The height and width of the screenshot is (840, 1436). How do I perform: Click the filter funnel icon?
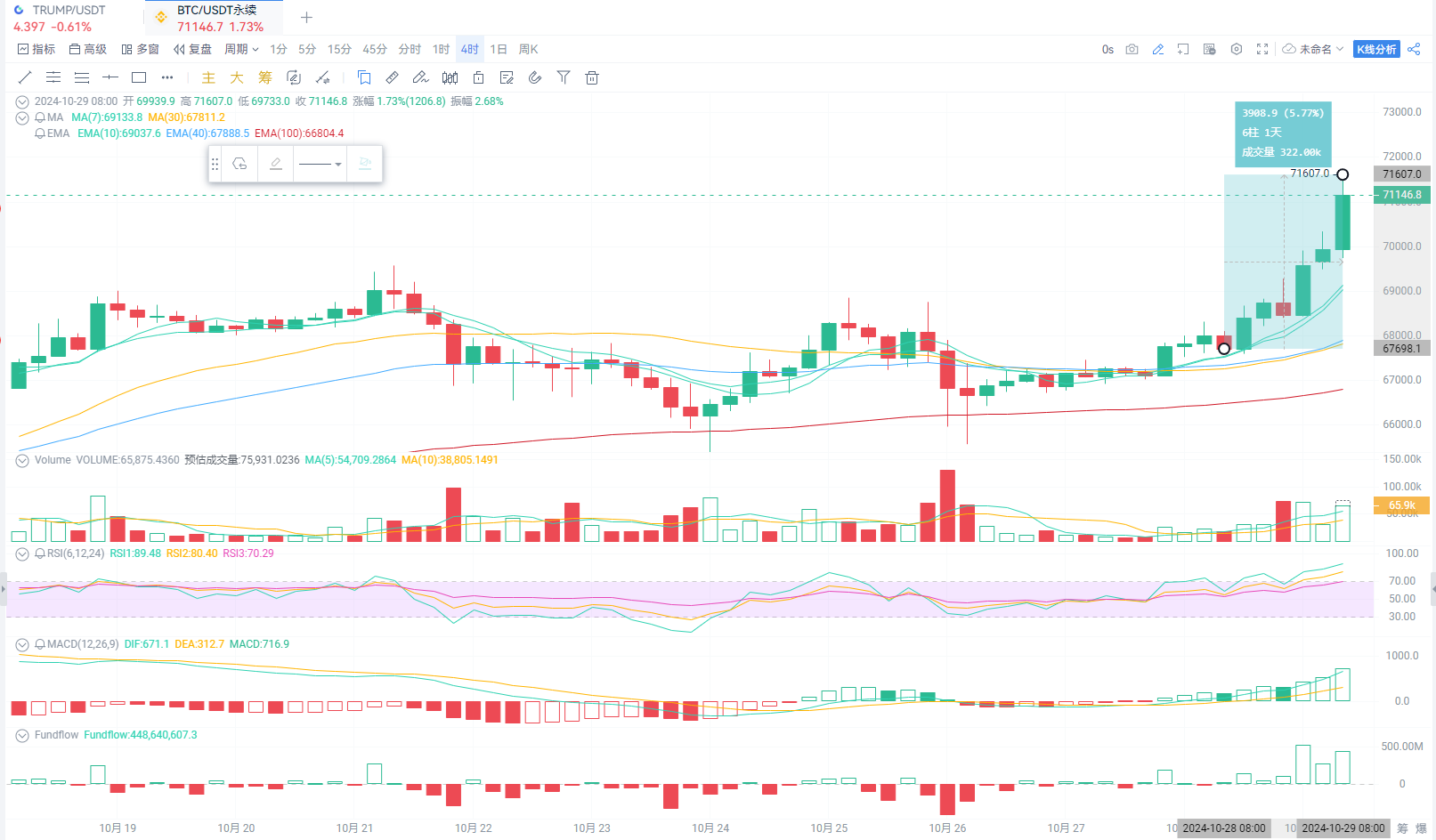click(x=564, y=77)
